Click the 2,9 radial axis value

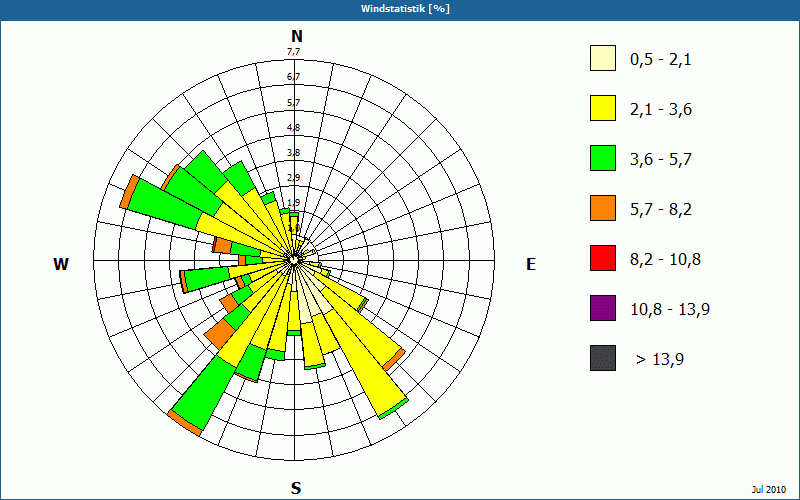[293, 178]
